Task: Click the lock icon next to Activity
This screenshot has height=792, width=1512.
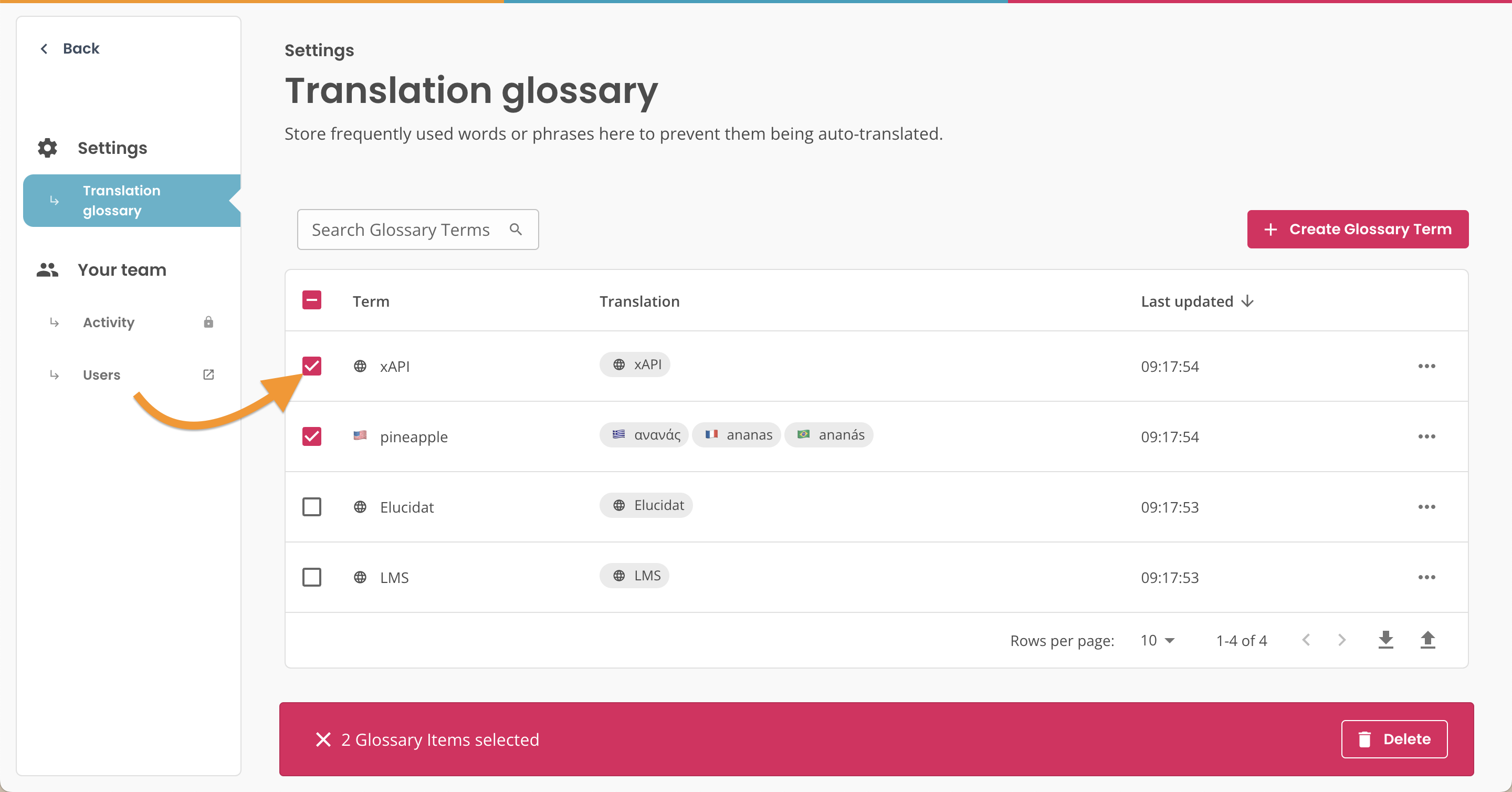Action: (208, 322)
